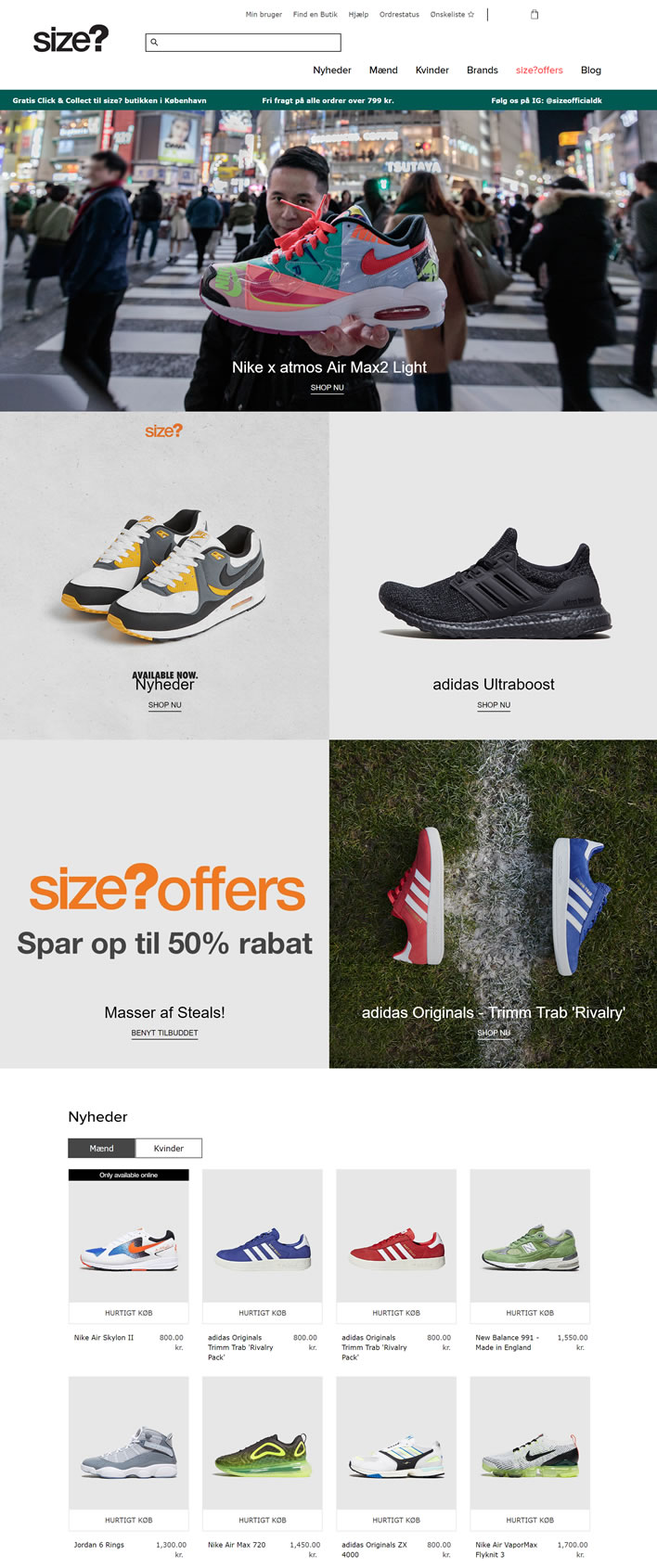657x1568 pixels.
Task: Click Hurtigt Køb for New Balance 991
Action: coord(530,1313)
